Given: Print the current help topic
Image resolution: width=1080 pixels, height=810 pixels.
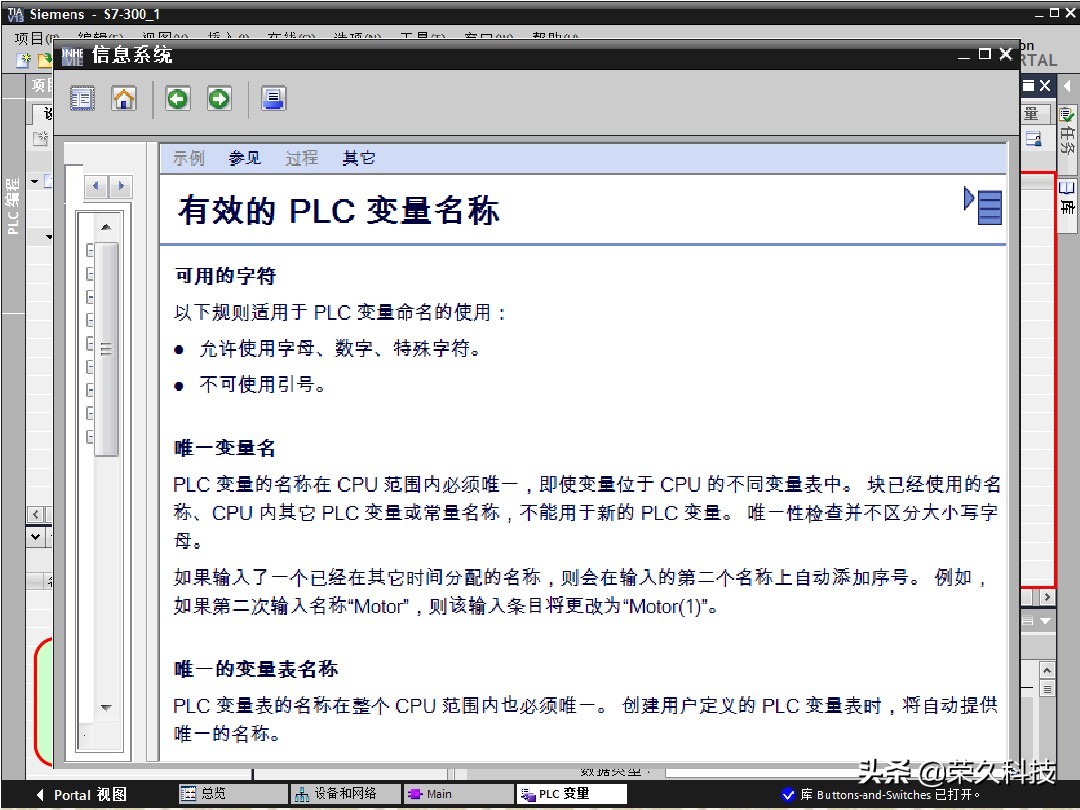Looking at the screenshot, I should point(272,98).
